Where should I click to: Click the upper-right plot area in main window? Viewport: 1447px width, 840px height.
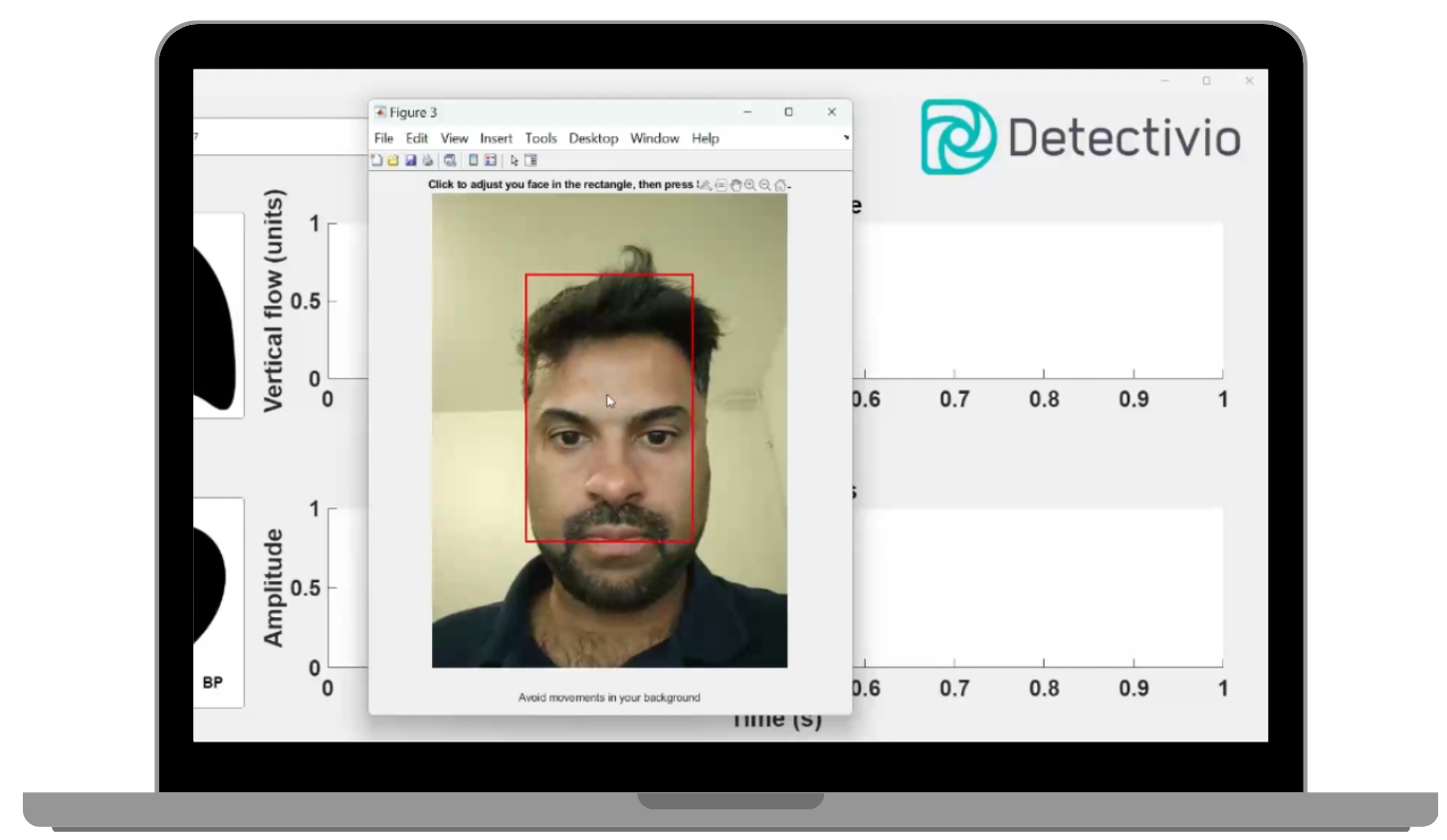point(1038,301)
